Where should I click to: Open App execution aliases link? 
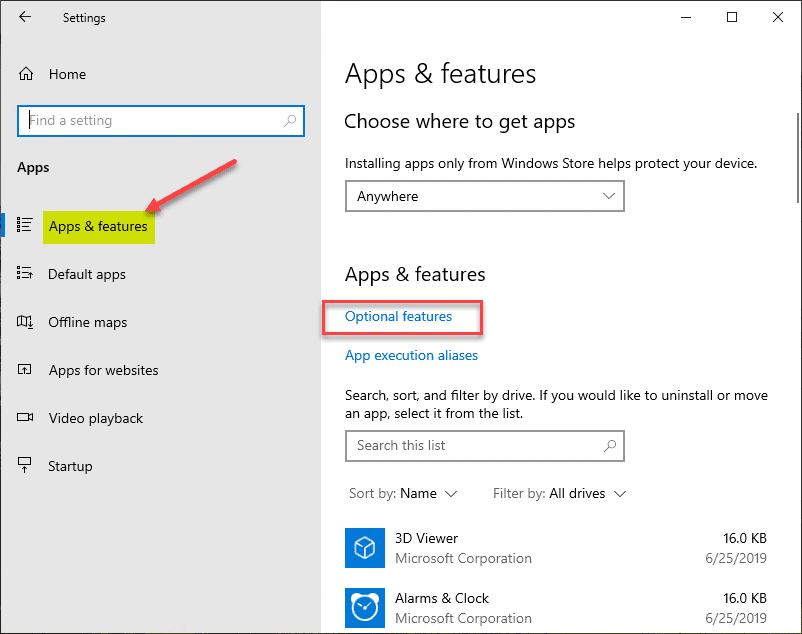[411, 355]
